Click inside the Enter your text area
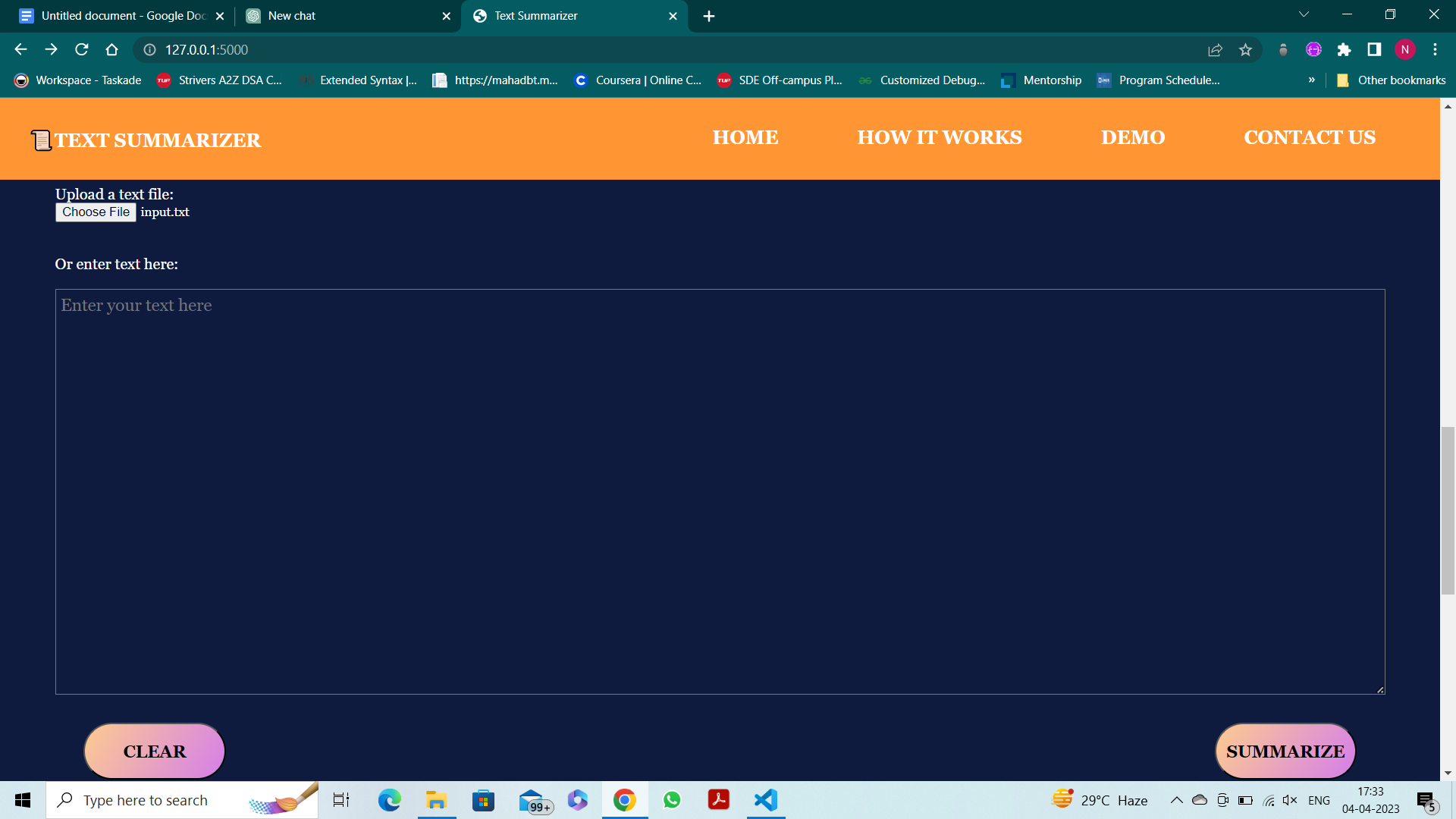 point(720,491)
